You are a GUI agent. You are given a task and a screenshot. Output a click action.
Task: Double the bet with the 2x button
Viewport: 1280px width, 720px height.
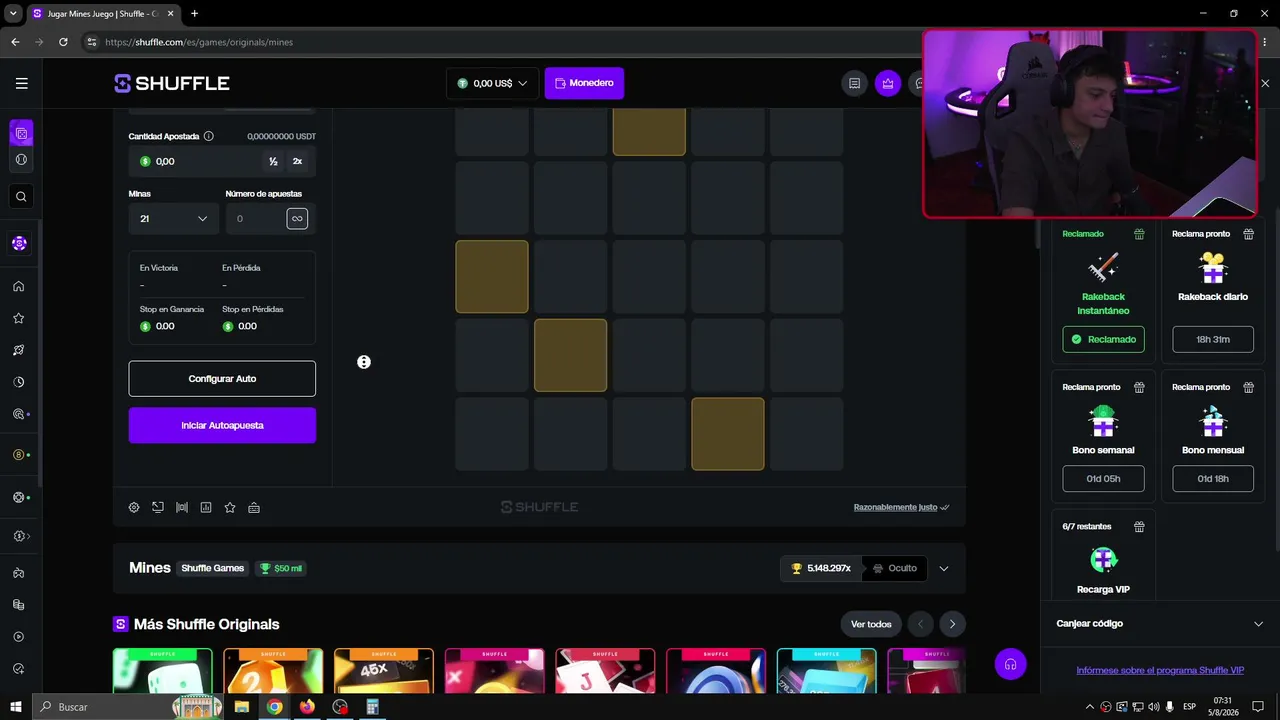pos(297,161)
